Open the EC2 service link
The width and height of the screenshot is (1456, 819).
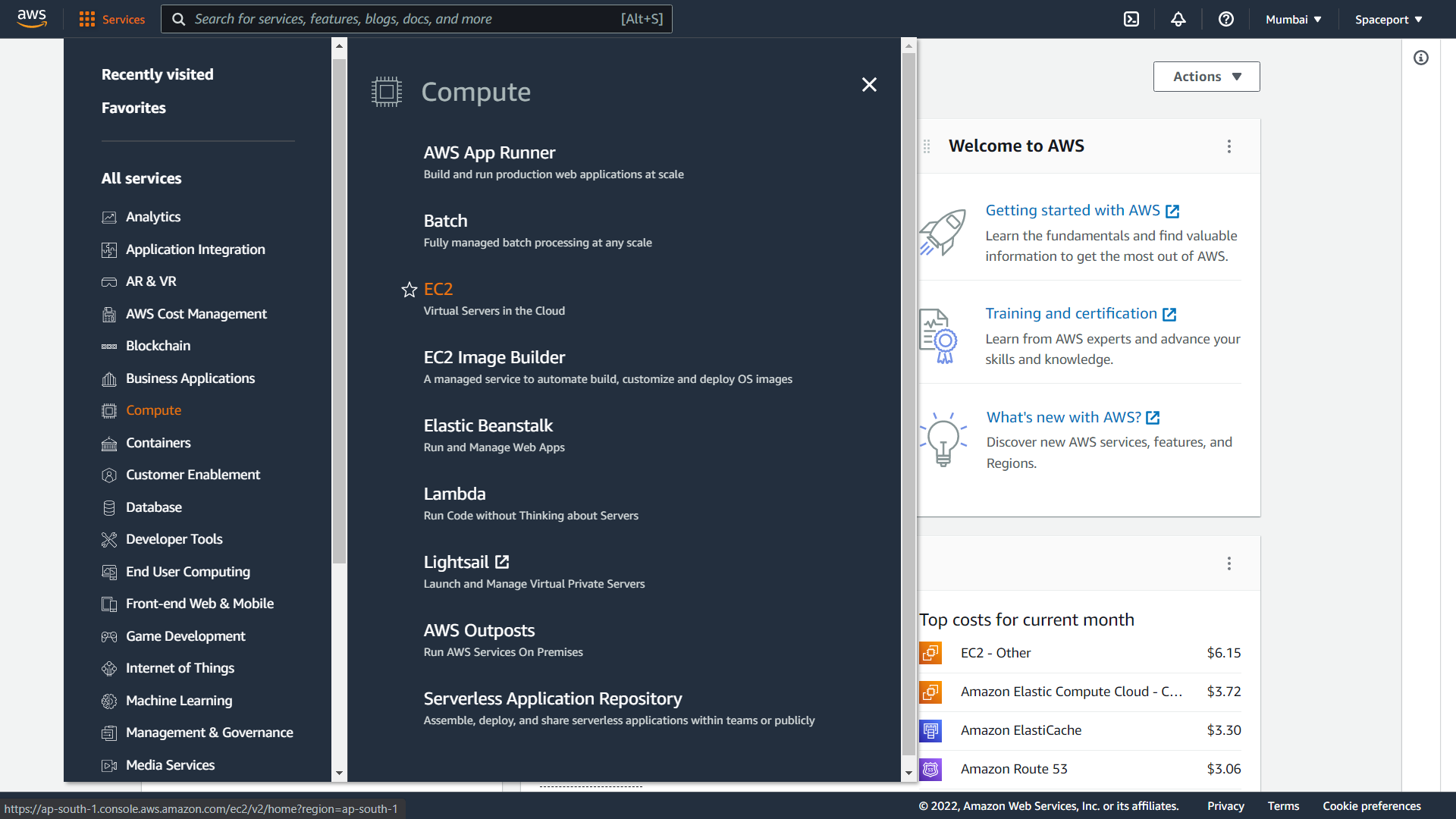tap(438, 289)
